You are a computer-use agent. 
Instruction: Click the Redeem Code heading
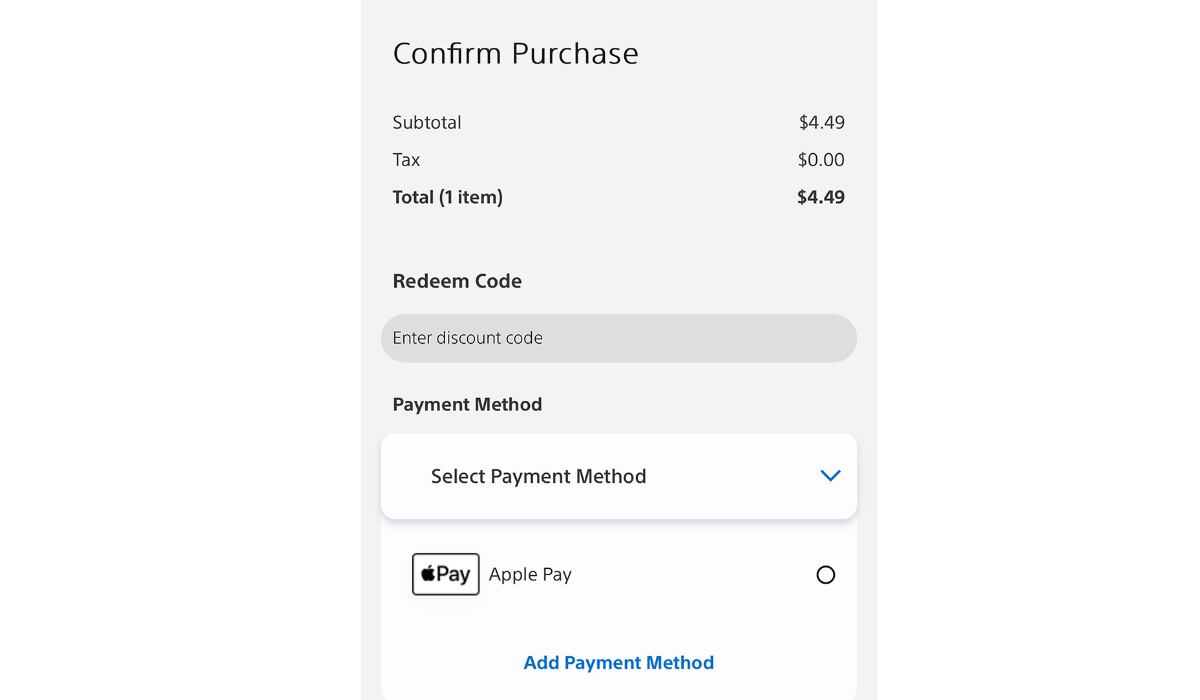(457, 281)
